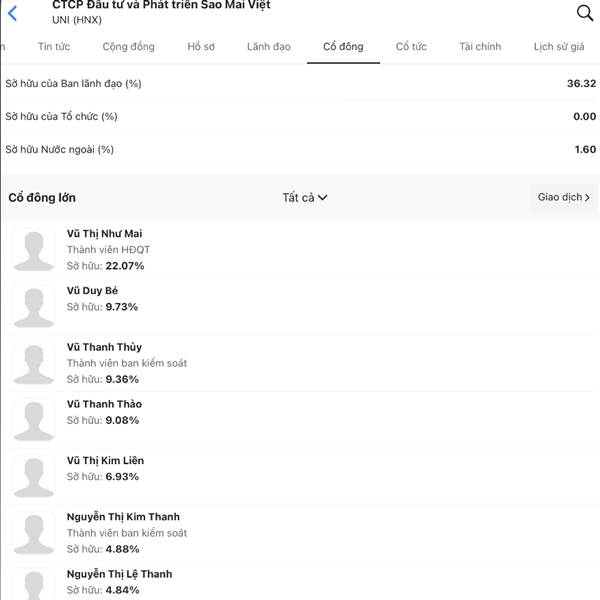
Task: Open the Hồ sơ tab
Action: (201, 47)
